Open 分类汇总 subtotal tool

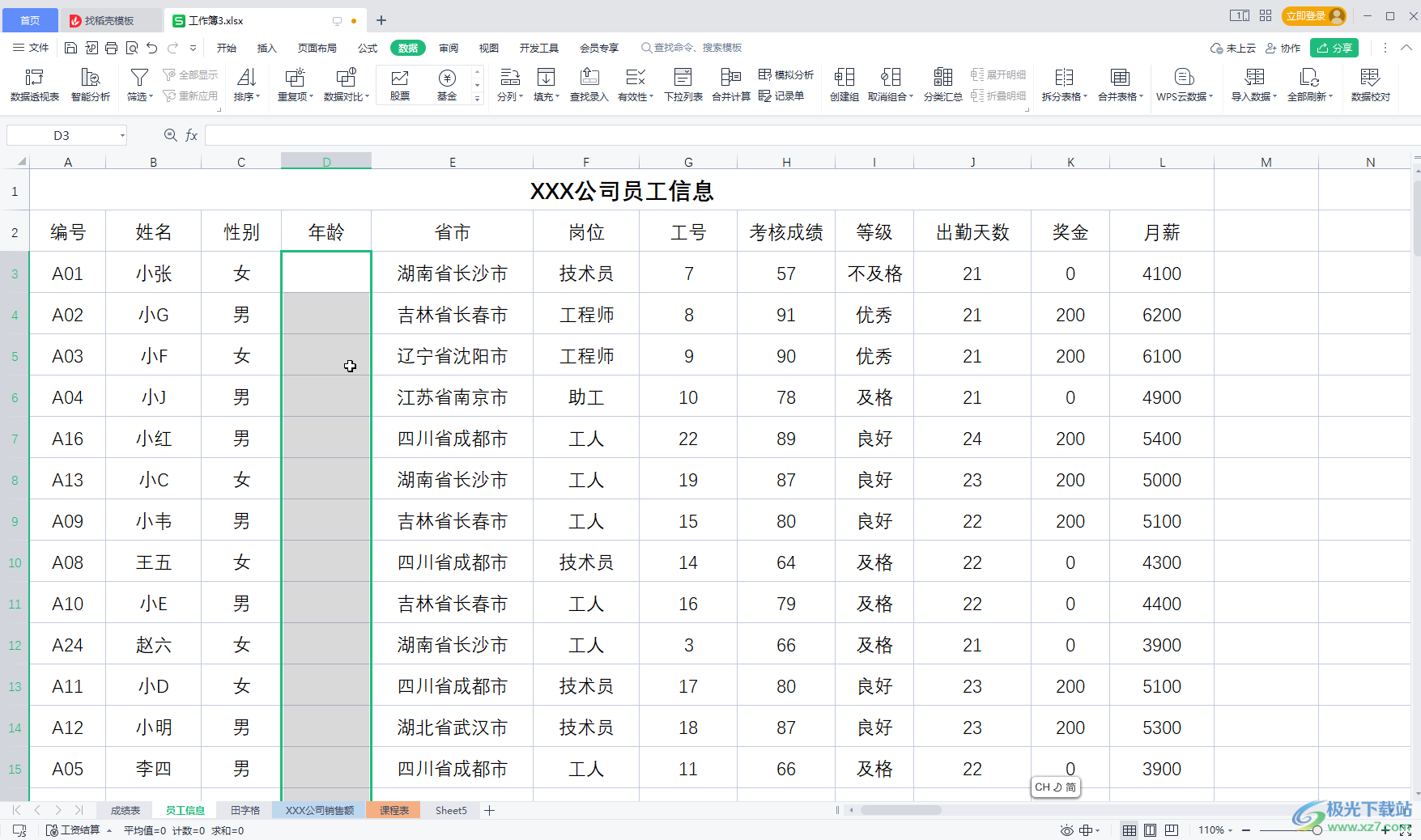click(943, 84)
